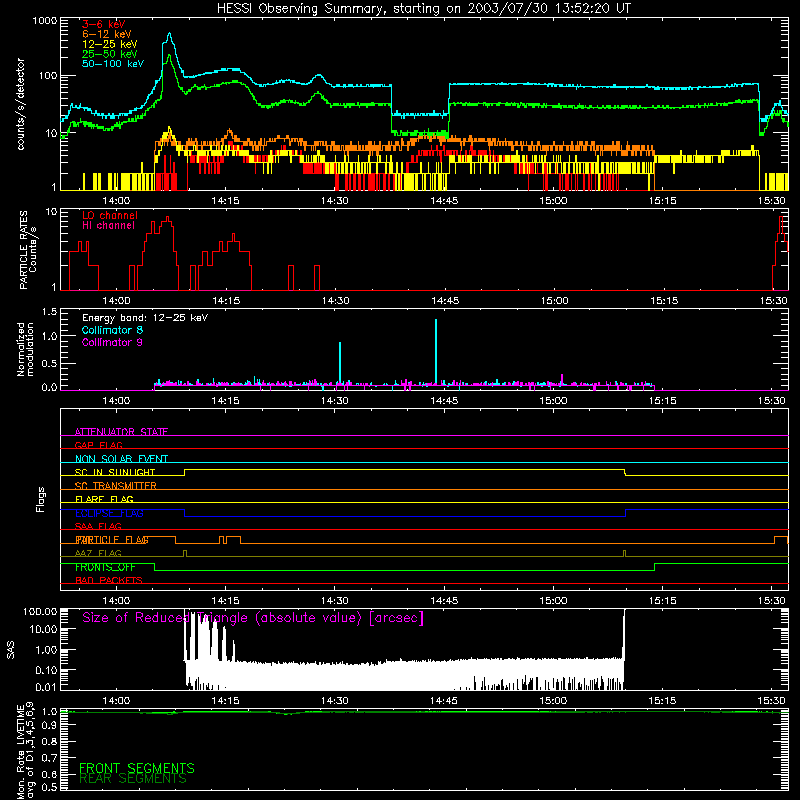The height and width of the screenshot is (800, 800).
Task: Click the ECLIPSE_FLAG label
Action: 109,513
